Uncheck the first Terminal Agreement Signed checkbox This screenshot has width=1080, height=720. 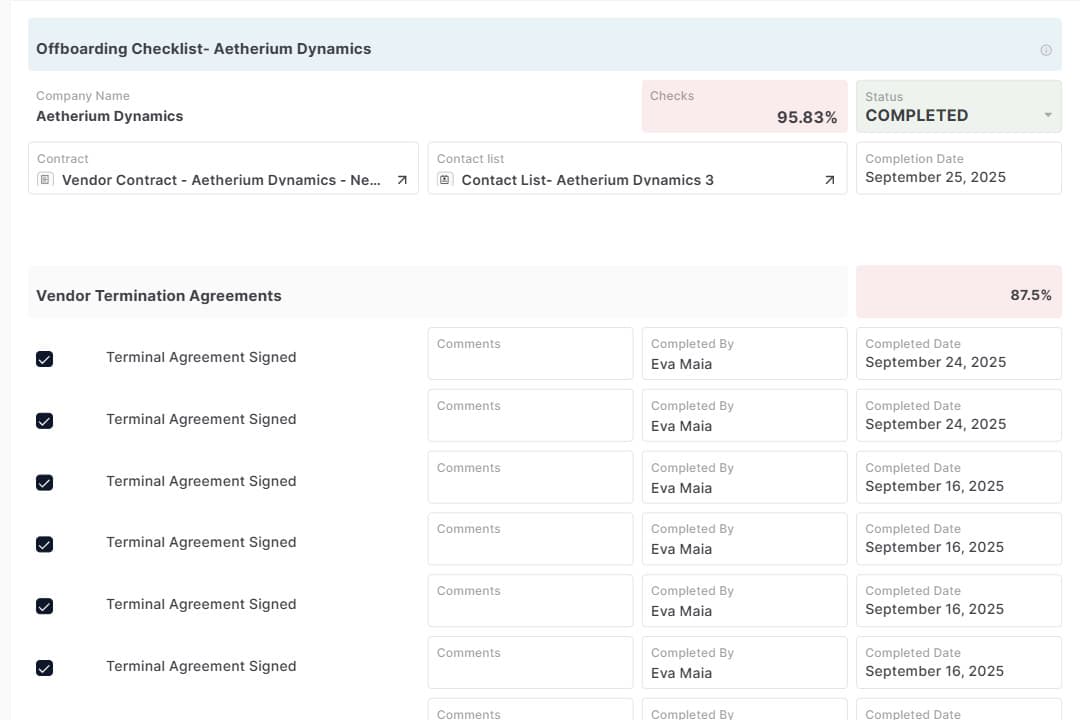pos(44,359)
